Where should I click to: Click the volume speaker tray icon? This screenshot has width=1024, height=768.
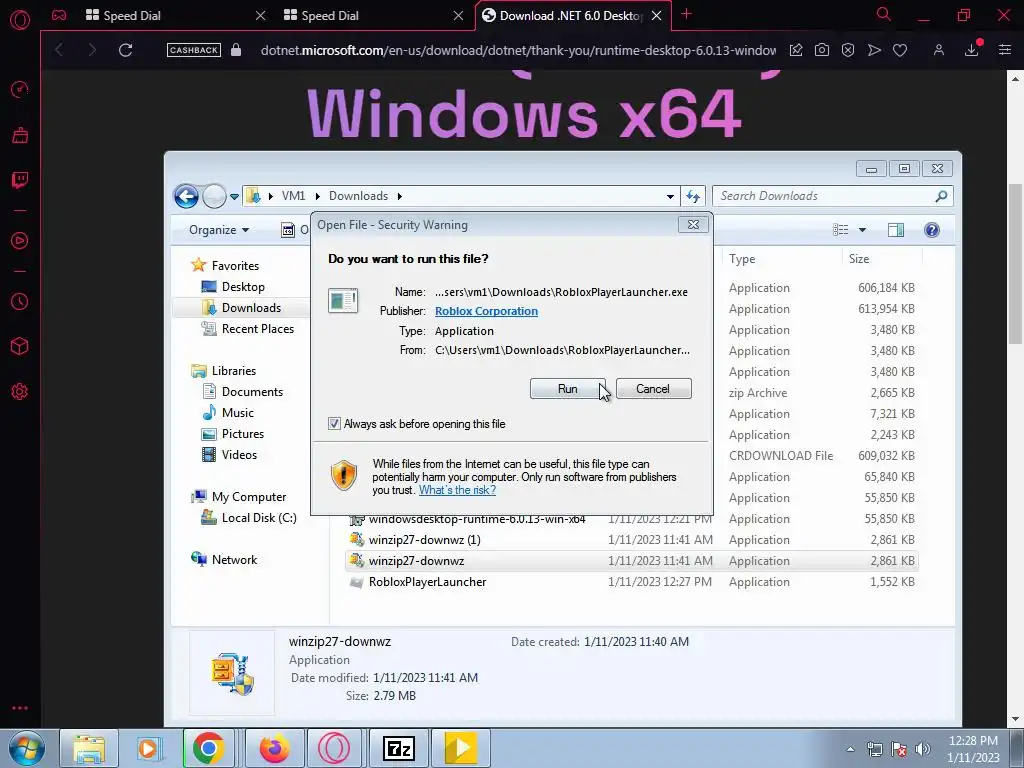tap(923, 749)
